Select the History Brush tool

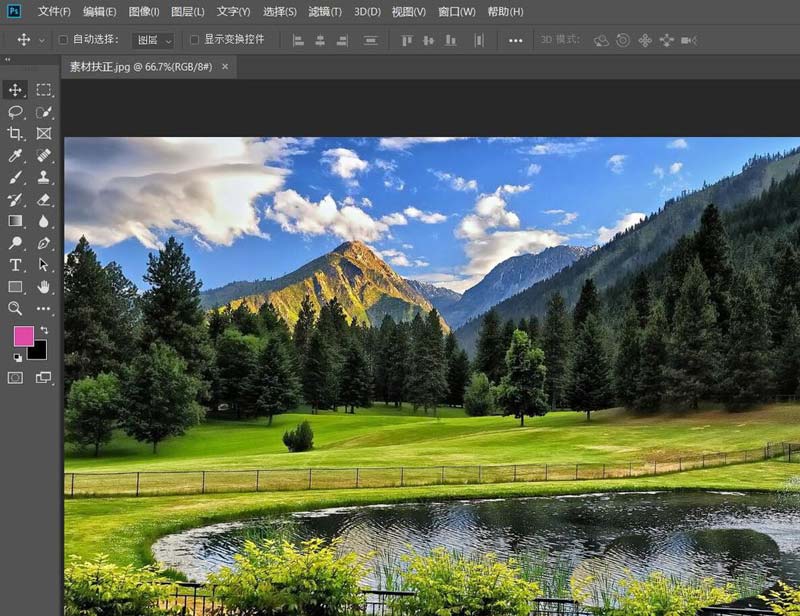(x=15, y=199)
